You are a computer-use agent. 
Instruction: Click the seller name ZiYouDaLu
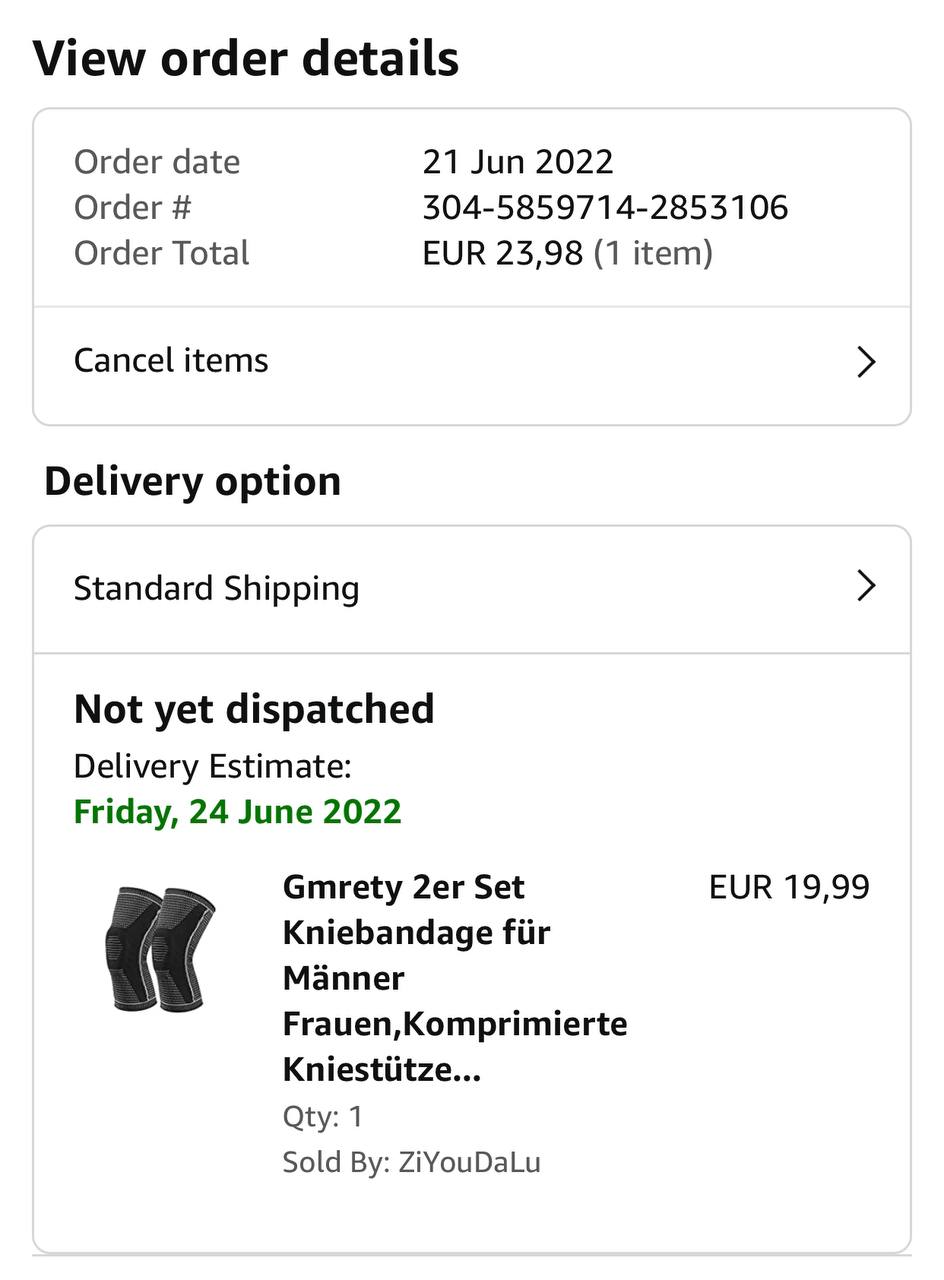coord(469,1162)
